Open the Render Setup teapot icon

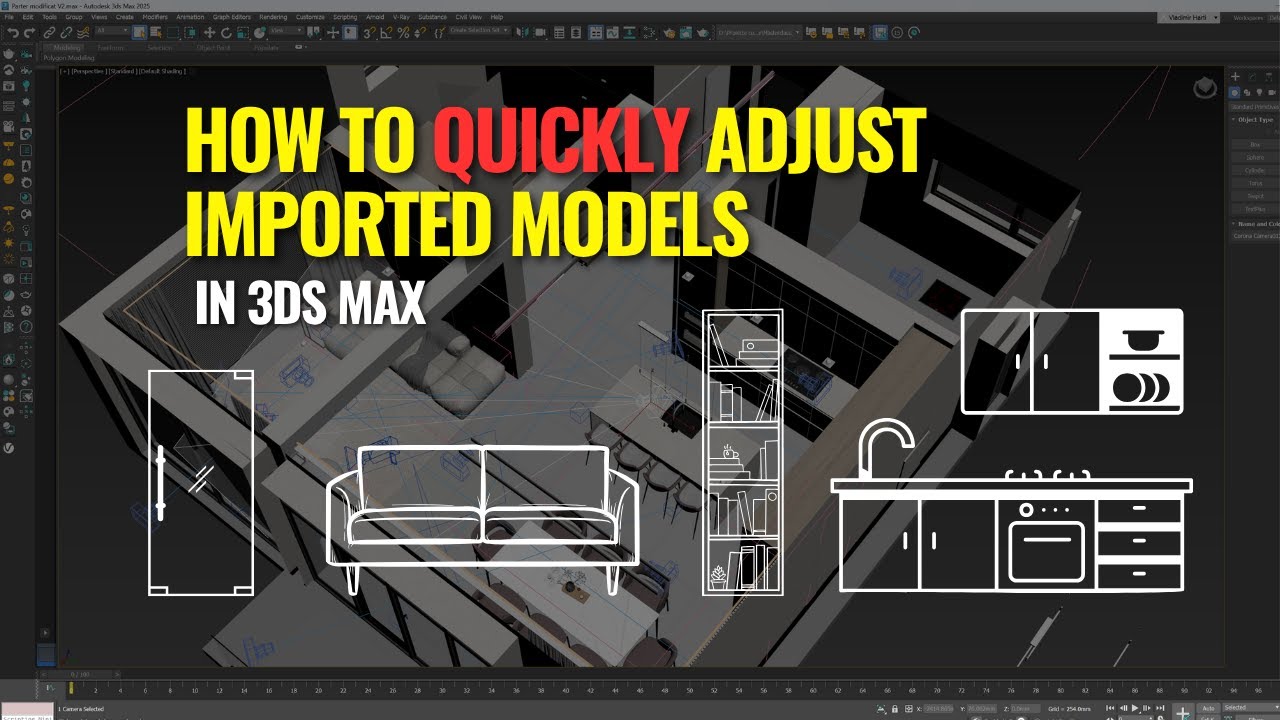coord(669,32)
